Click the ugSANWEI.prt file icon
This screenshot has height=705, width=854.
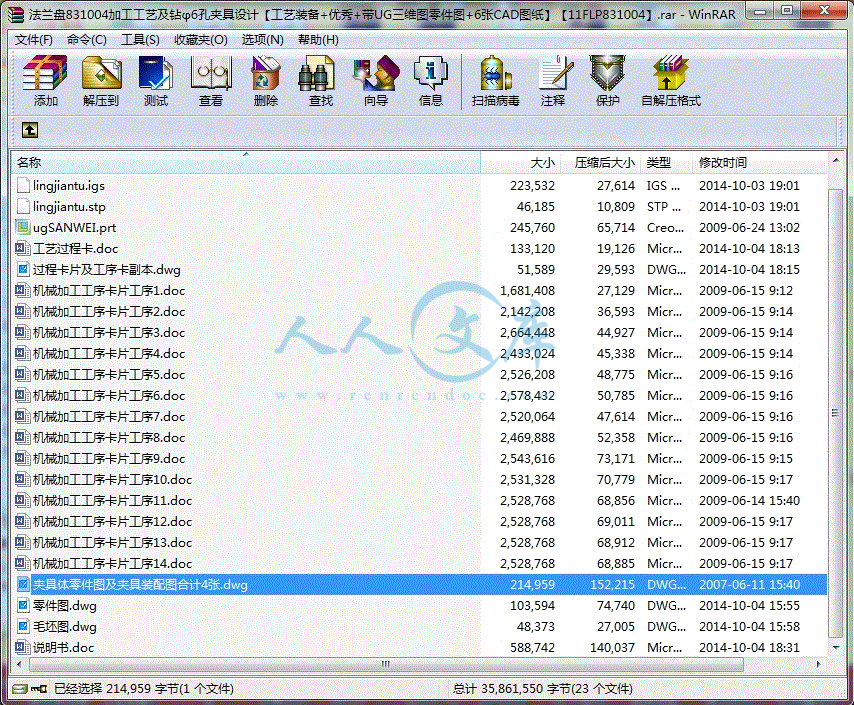click(23, 227)
